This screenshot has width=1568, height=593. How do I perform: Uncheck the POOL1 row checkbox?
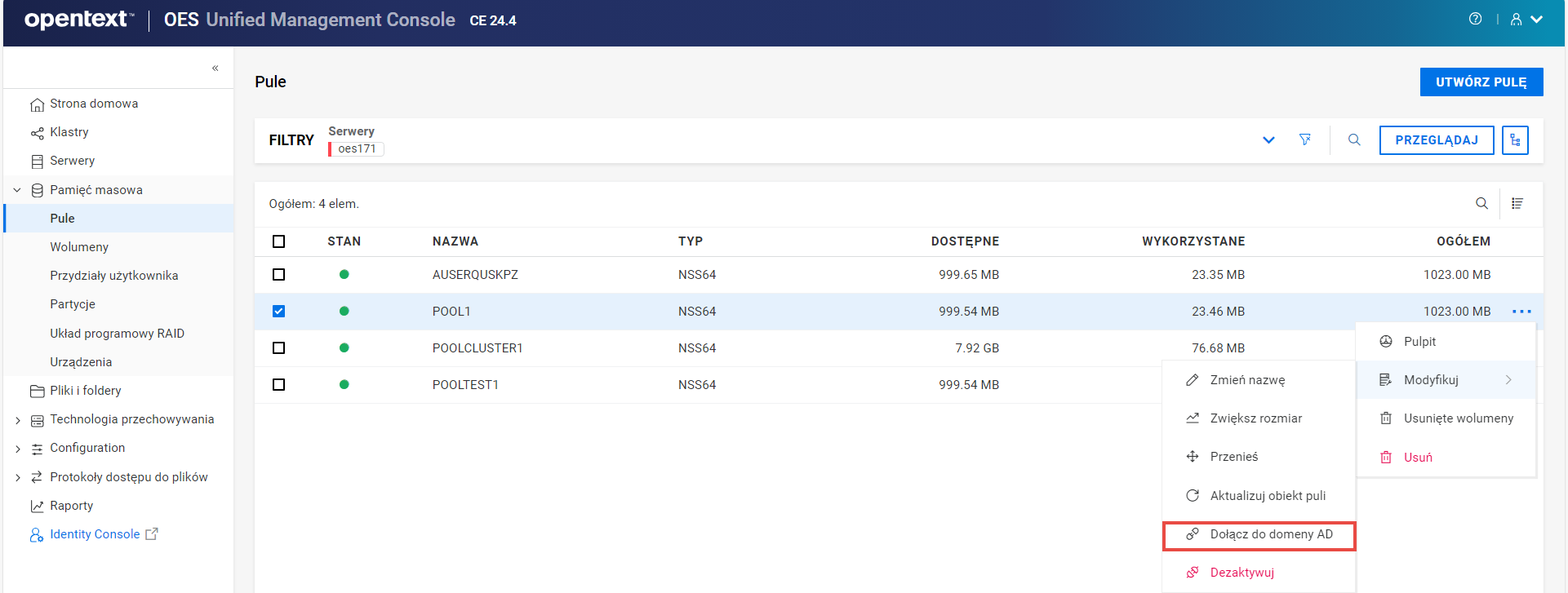(279, 311)
